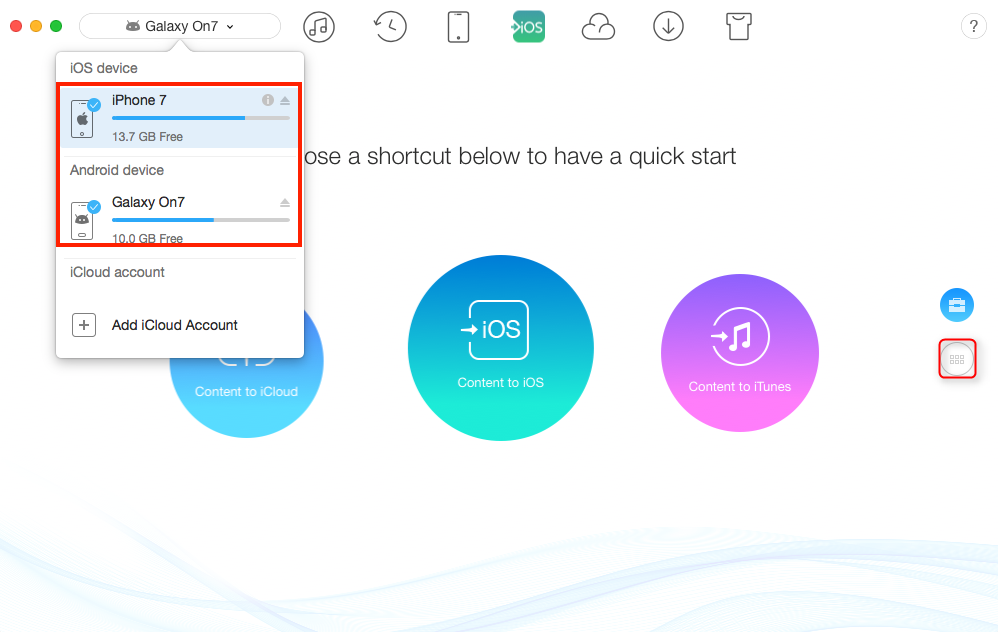
Task: Select the Galaxy On7 device entry
Action: [179, 218]
